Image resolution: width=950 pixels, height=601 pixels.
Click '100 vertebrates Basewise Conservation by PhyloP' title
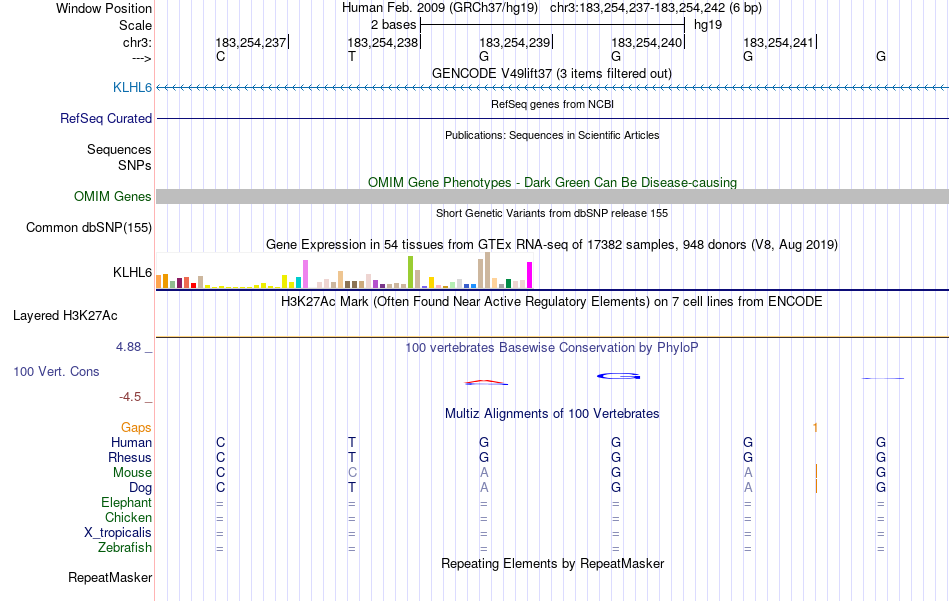pos(552,348)
